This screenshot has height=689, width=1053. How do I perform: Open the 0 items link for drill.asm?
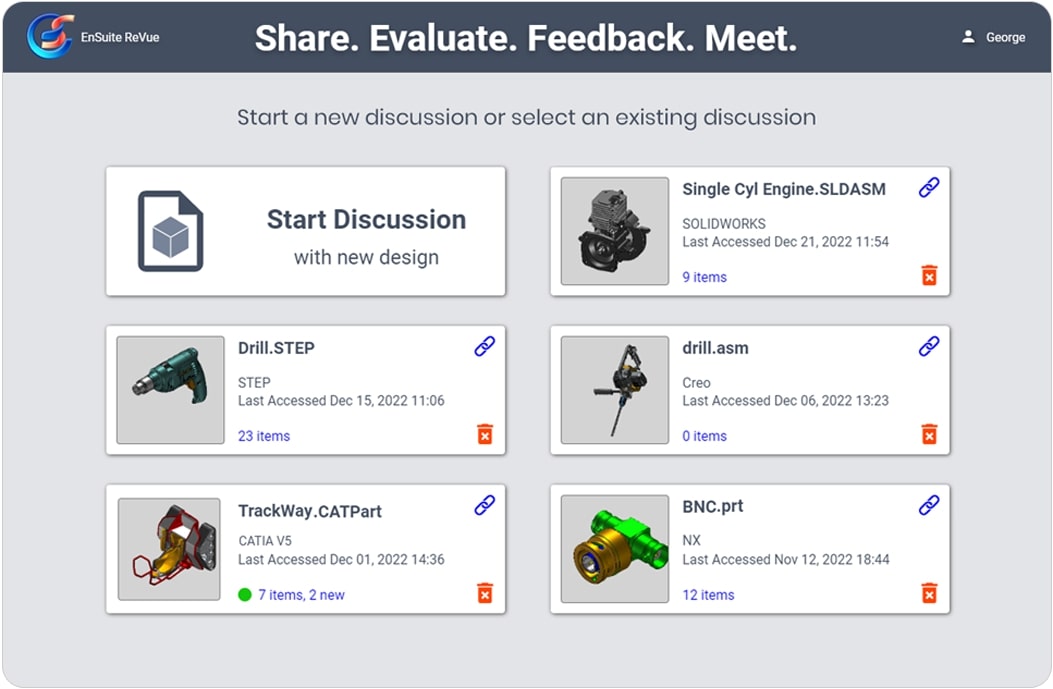tap(704, 436)
